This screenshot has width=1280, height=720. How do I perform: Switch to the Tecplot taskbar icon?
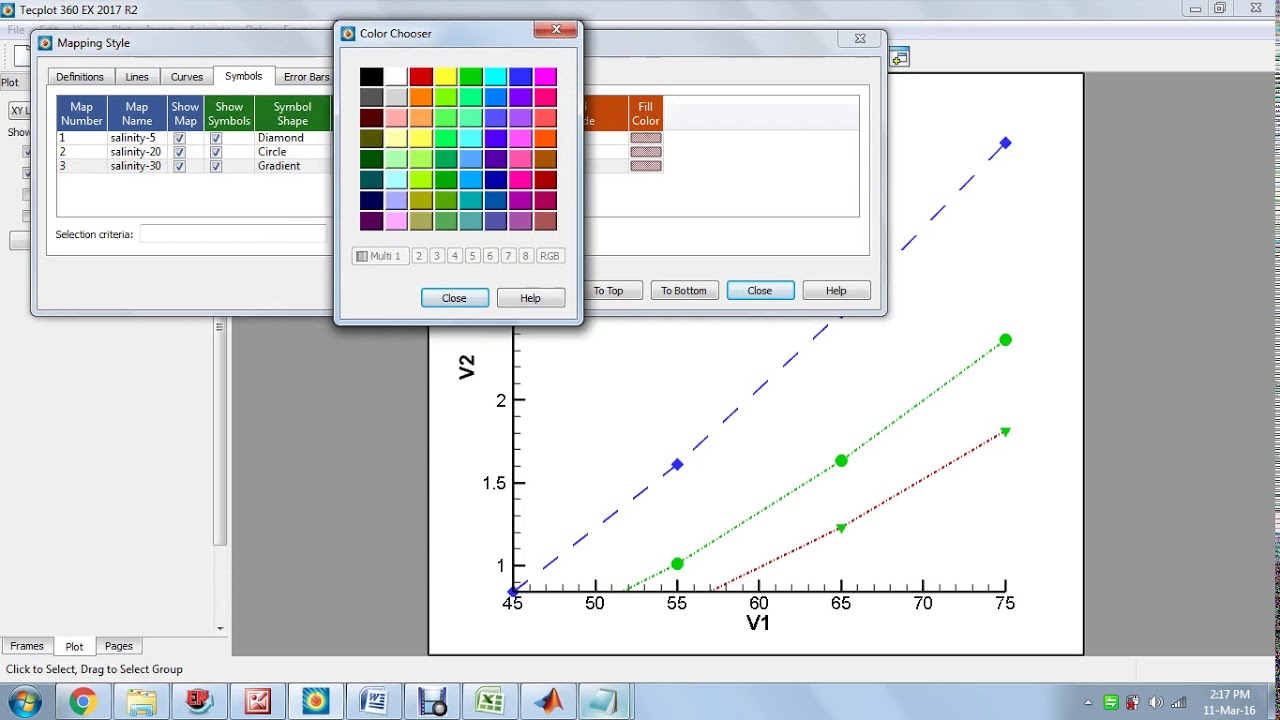316,702
